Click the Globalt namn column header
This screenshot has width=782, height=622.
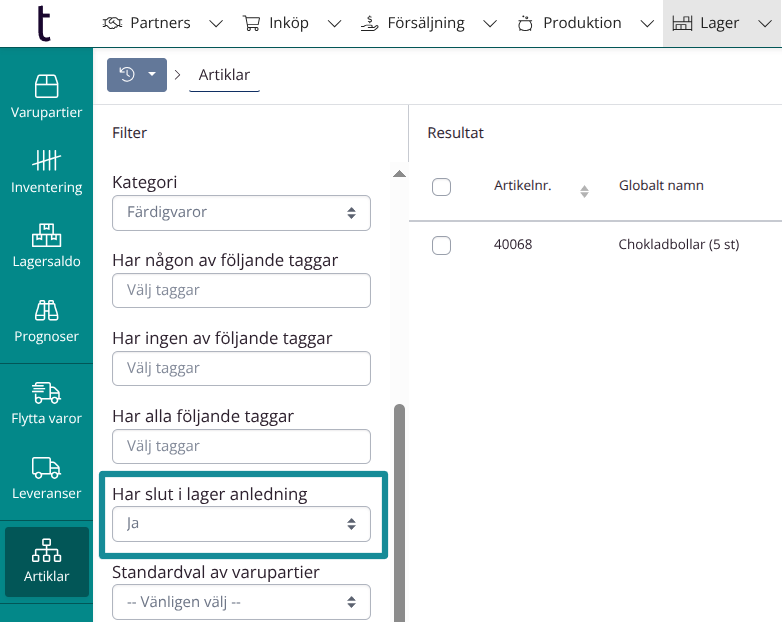[x=661, y=185]
